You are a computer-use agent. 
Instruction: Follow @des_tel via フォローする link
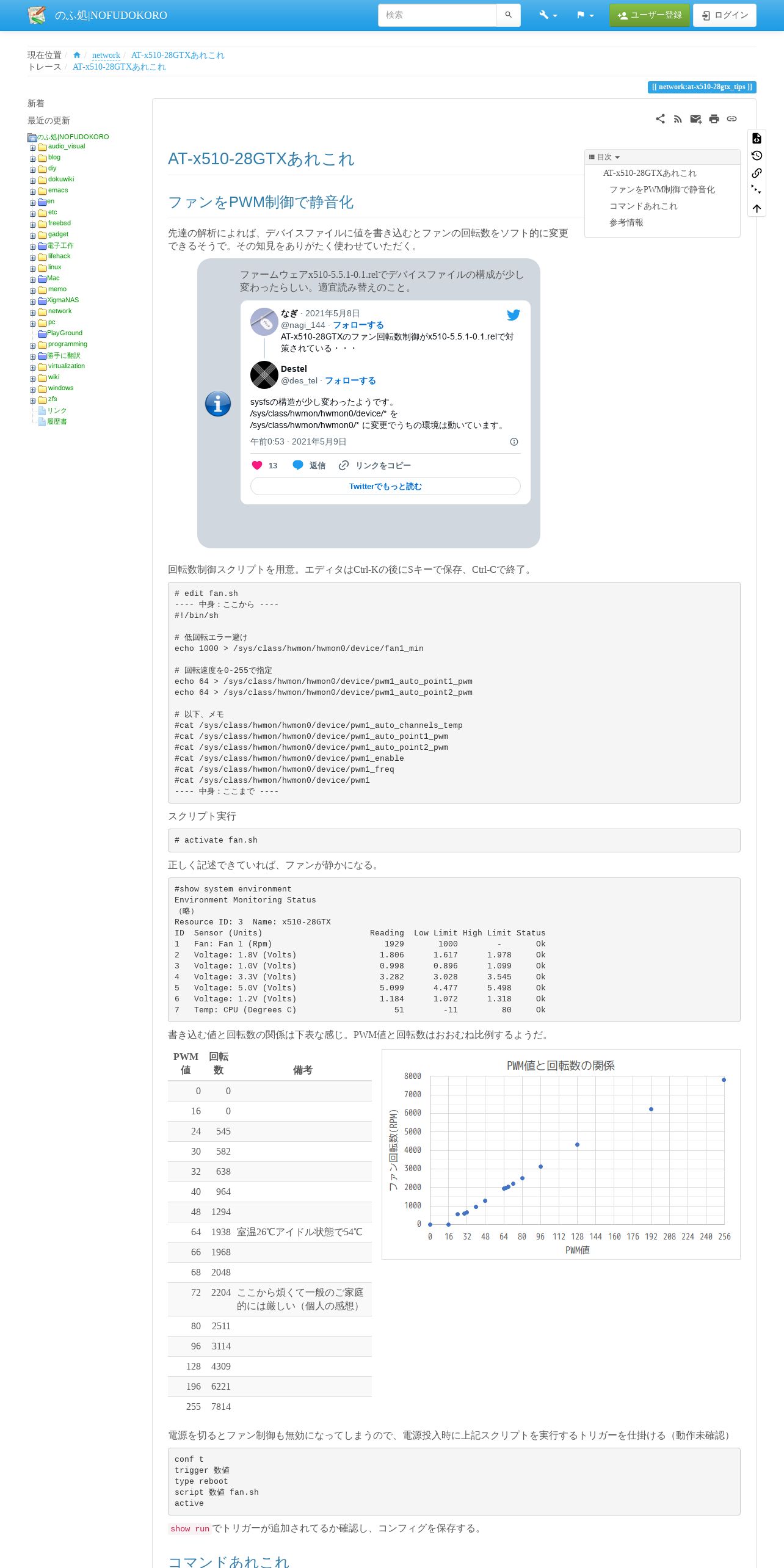coord(350,381)
